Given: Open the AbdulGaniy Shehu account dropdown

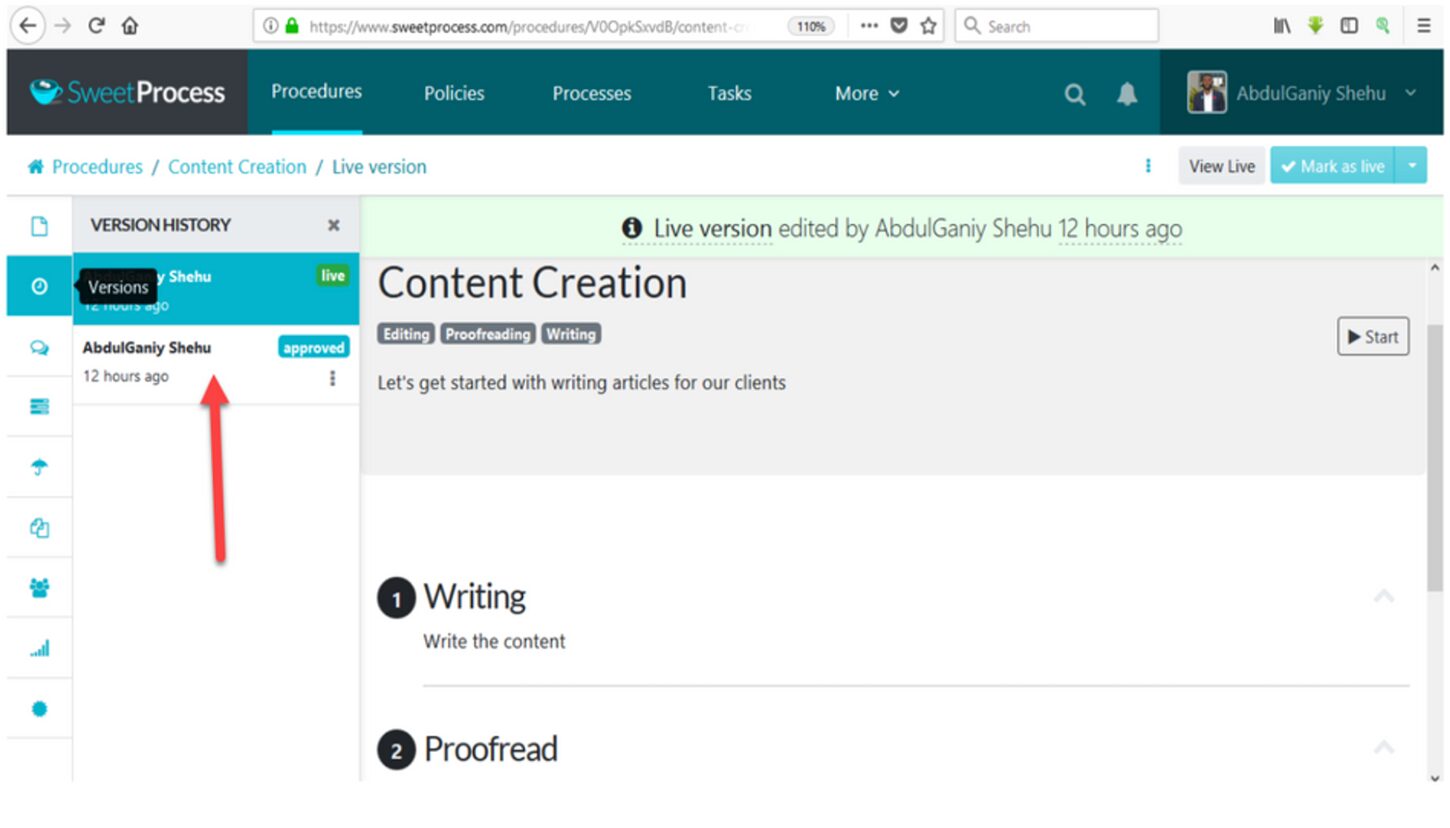Looking at the screenshot, I should tap(1302, 93).
